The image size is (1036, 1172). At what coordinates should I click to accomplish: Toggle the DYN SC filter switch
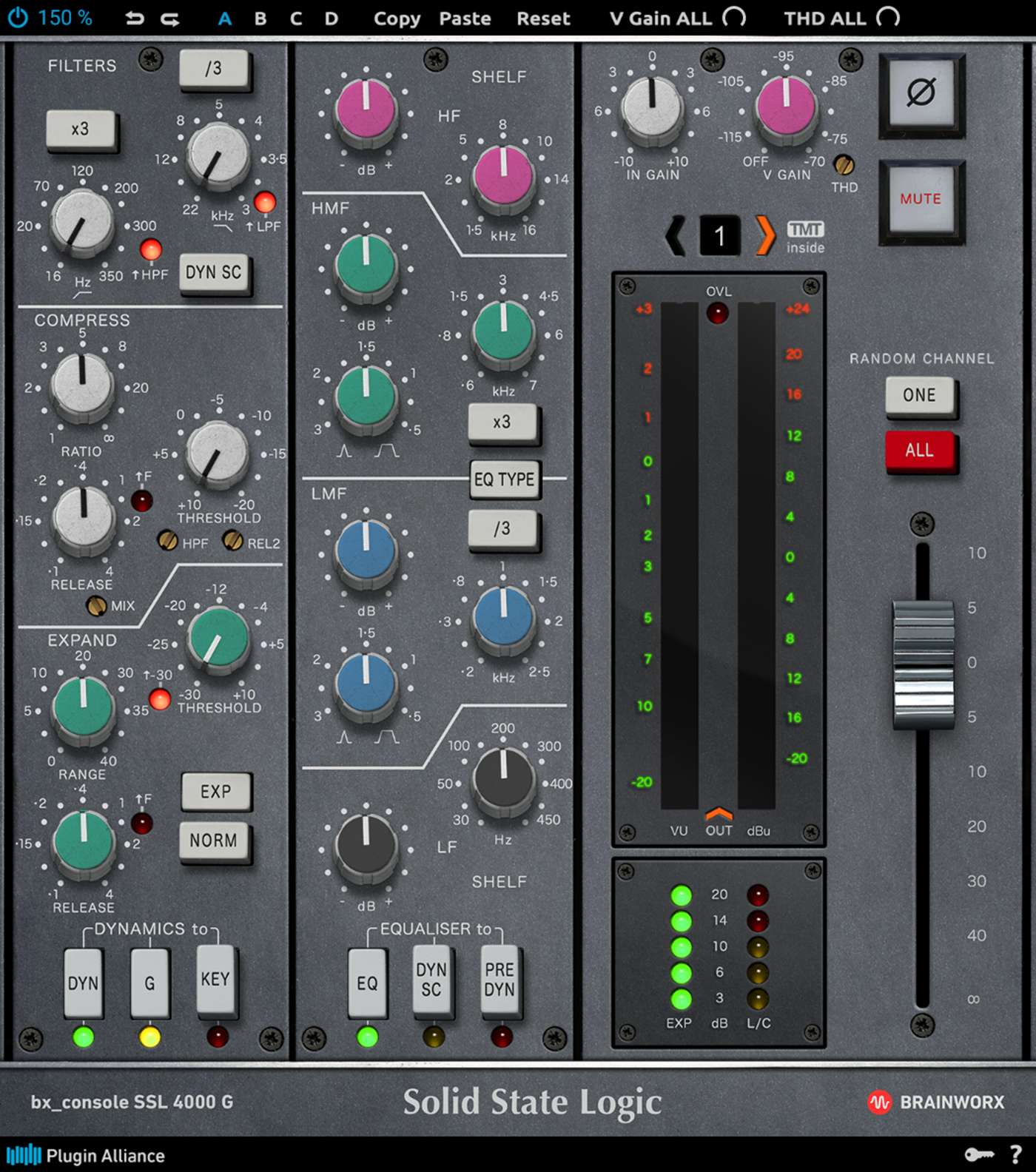[214, 273]
